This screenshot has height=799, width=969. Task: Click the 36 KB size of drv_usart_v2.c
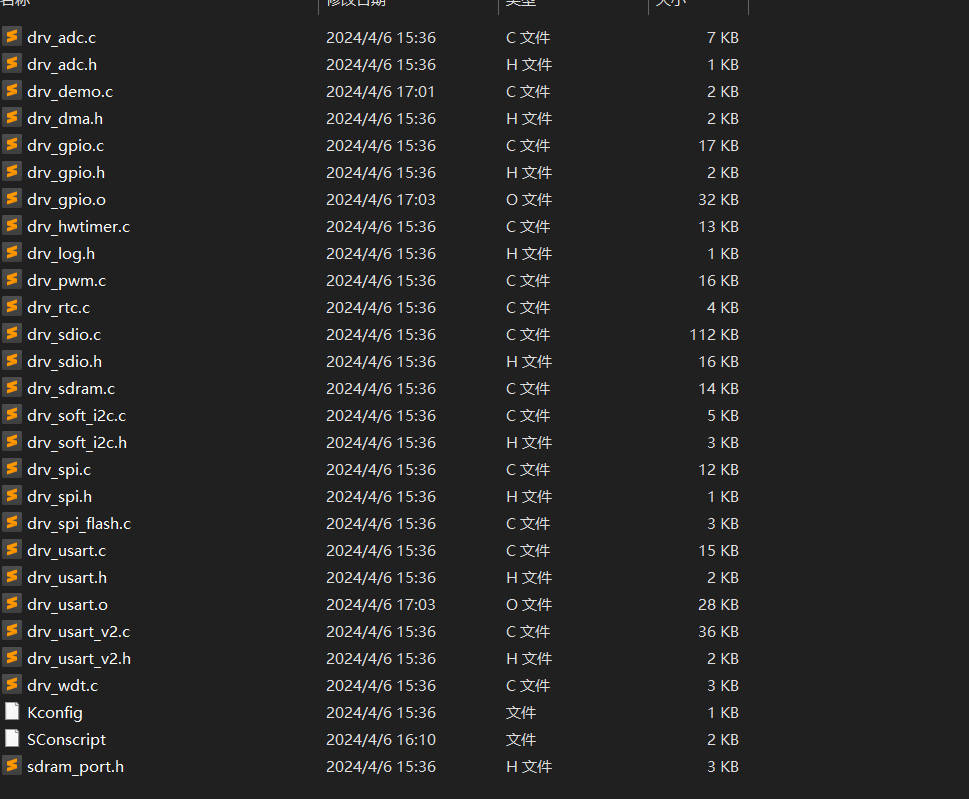tap(718, 632)
